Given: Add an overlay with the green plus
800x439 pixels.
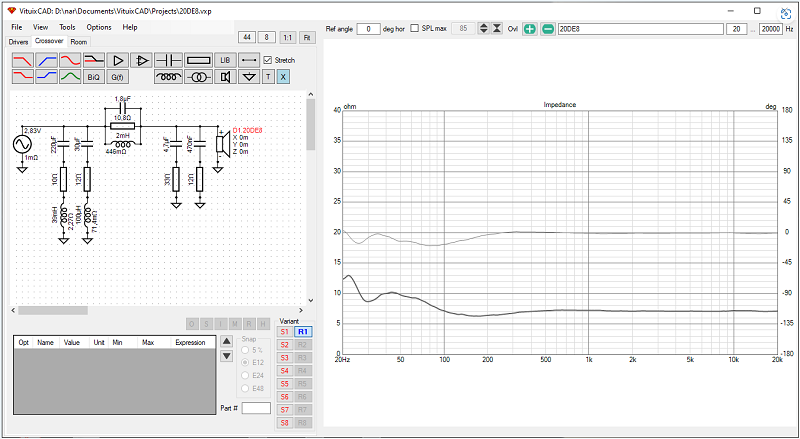Looking at the screenshot, I should [530, 29].
